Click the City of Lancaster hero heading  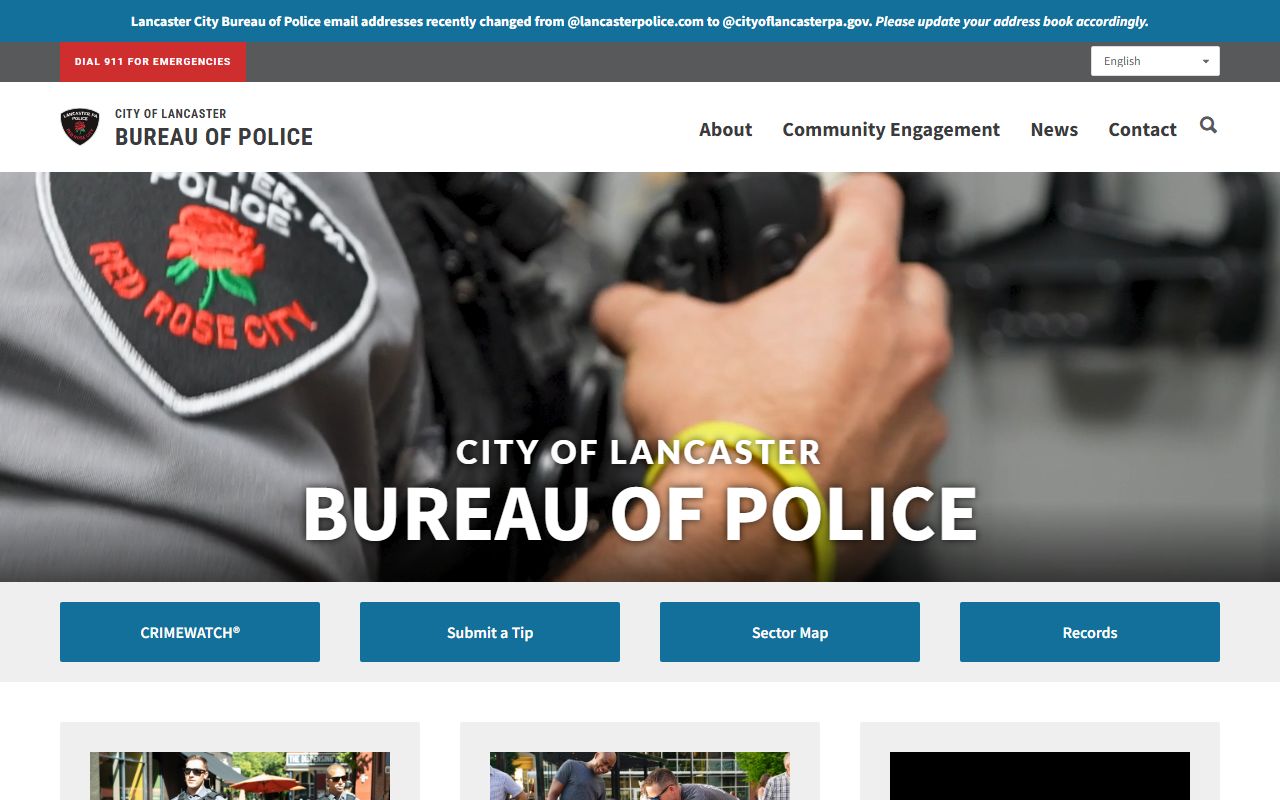pos(638,452)
